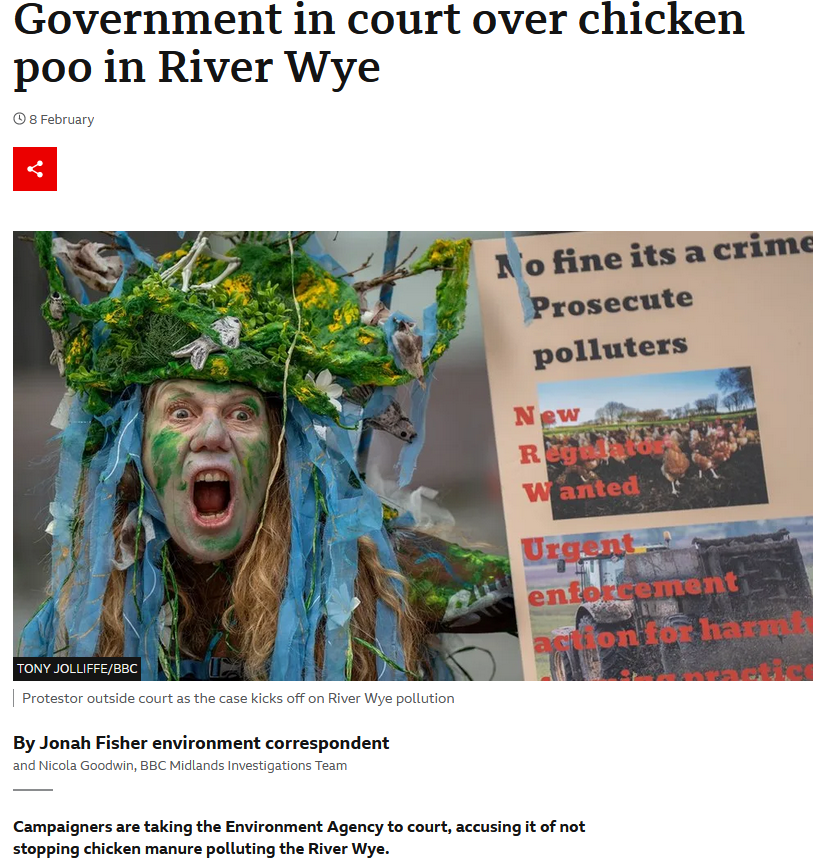Click the grey divider line under byline

tap(33, 790)
